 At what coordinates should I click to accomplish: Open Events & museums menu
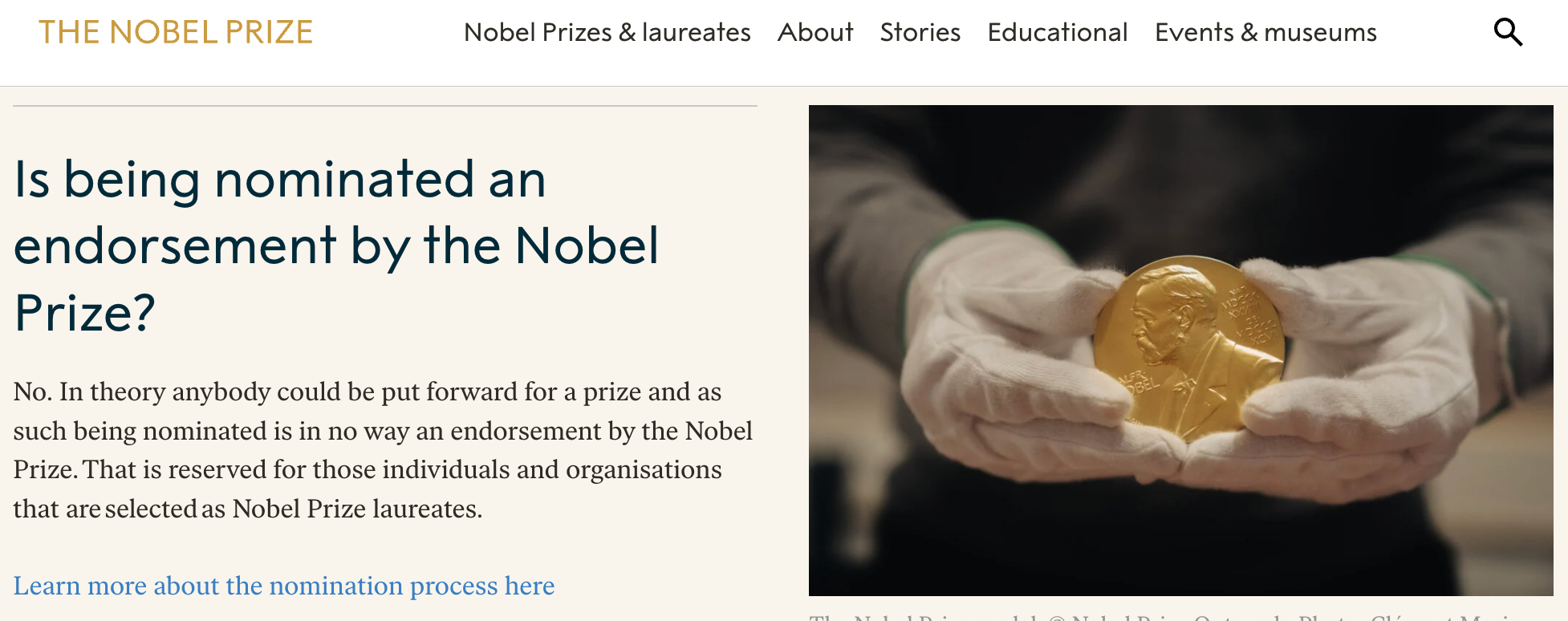click(1265, 33)
